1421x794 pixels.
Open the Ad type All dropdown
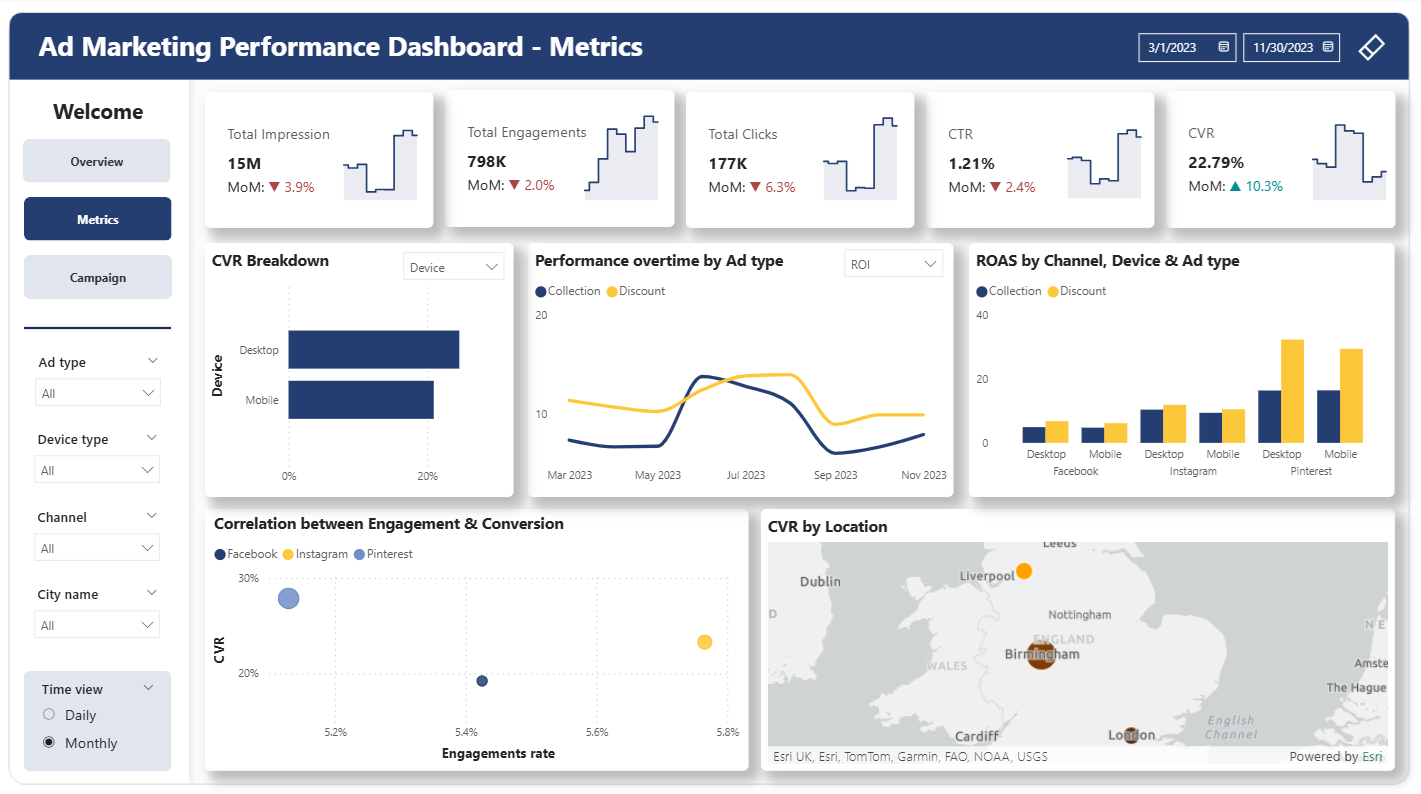tap(98, 393)
